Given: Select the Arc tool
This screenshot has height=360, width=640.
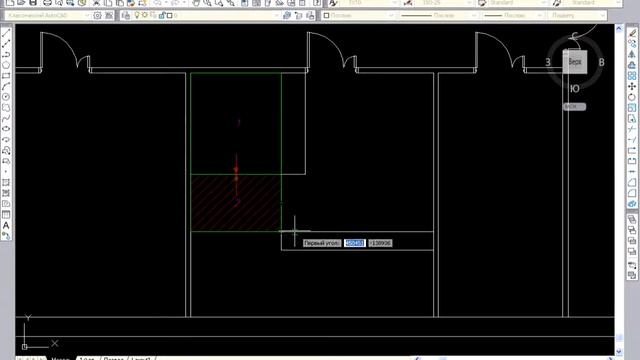Looking at the screenshot, I should (6, 87).
